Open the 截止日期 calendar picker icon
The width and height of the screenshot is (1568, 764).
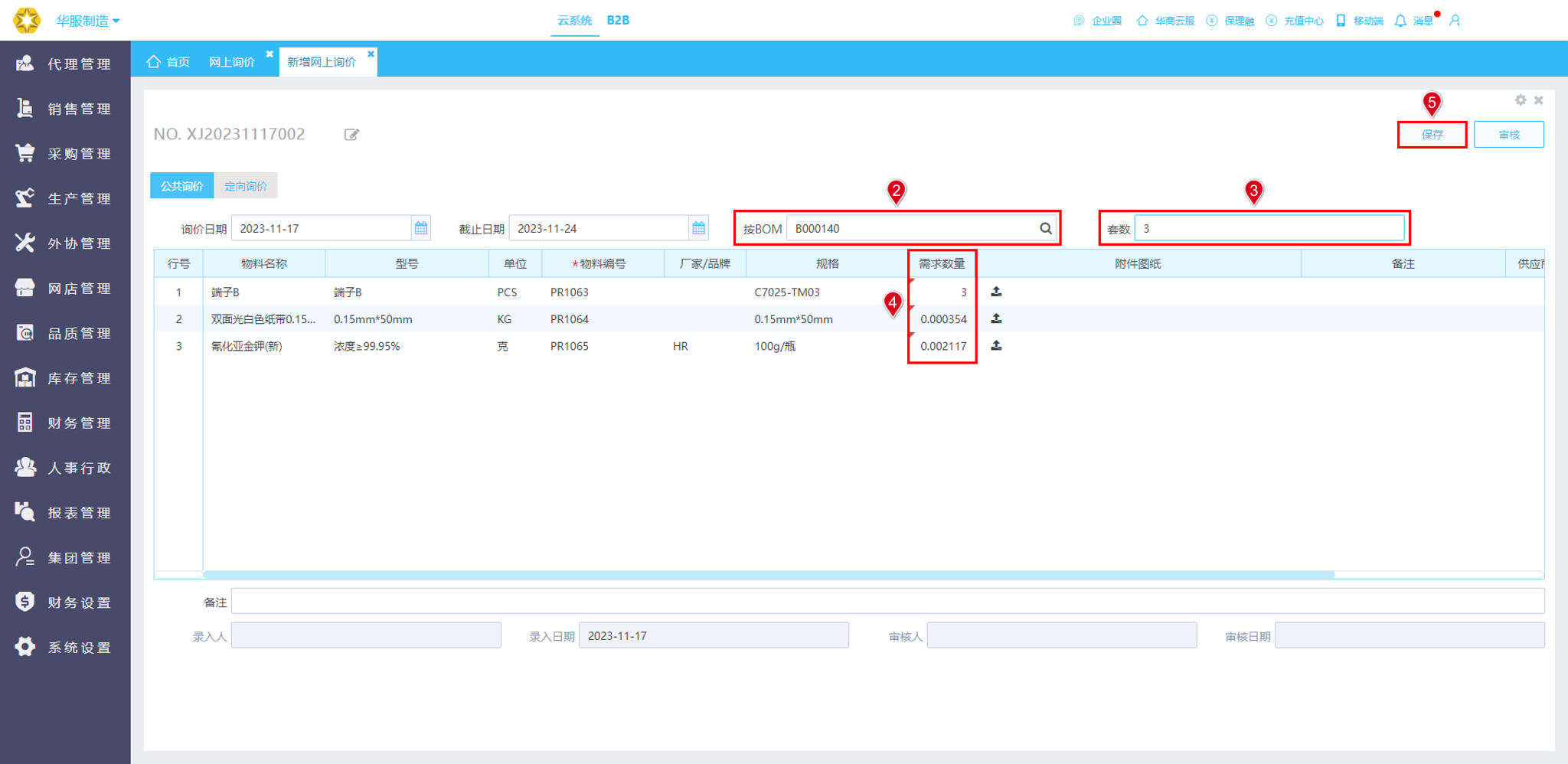click(x=698, y=228)
